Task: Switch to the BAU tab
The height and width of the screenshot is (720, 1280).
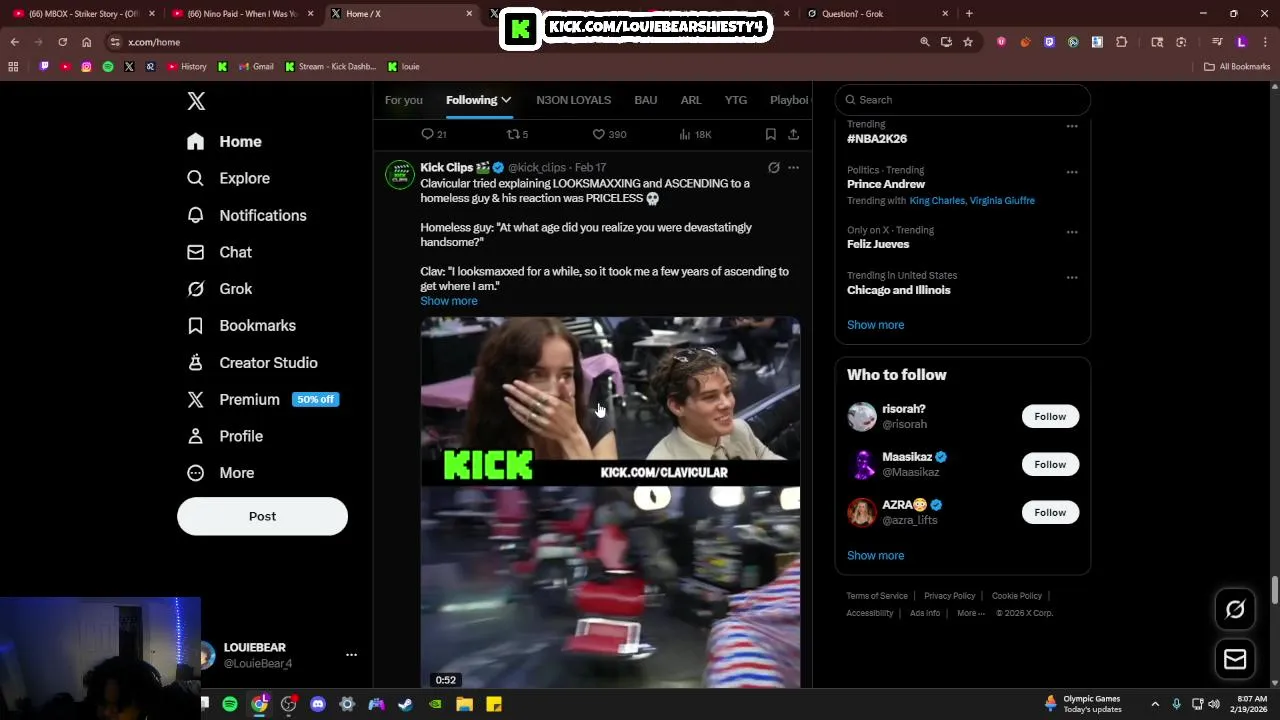Action: pyautogui.click(x=645, y=100)
